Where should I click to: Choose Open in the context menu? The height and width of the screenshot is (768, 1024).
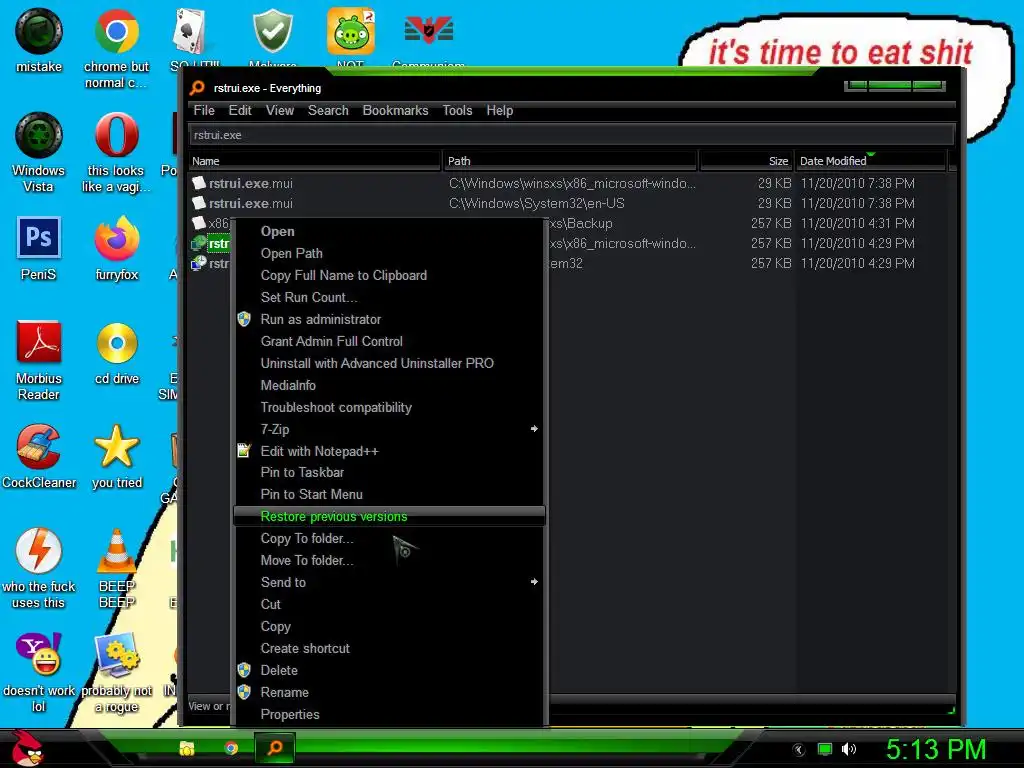pyautogui.click(x=389, y=231)
